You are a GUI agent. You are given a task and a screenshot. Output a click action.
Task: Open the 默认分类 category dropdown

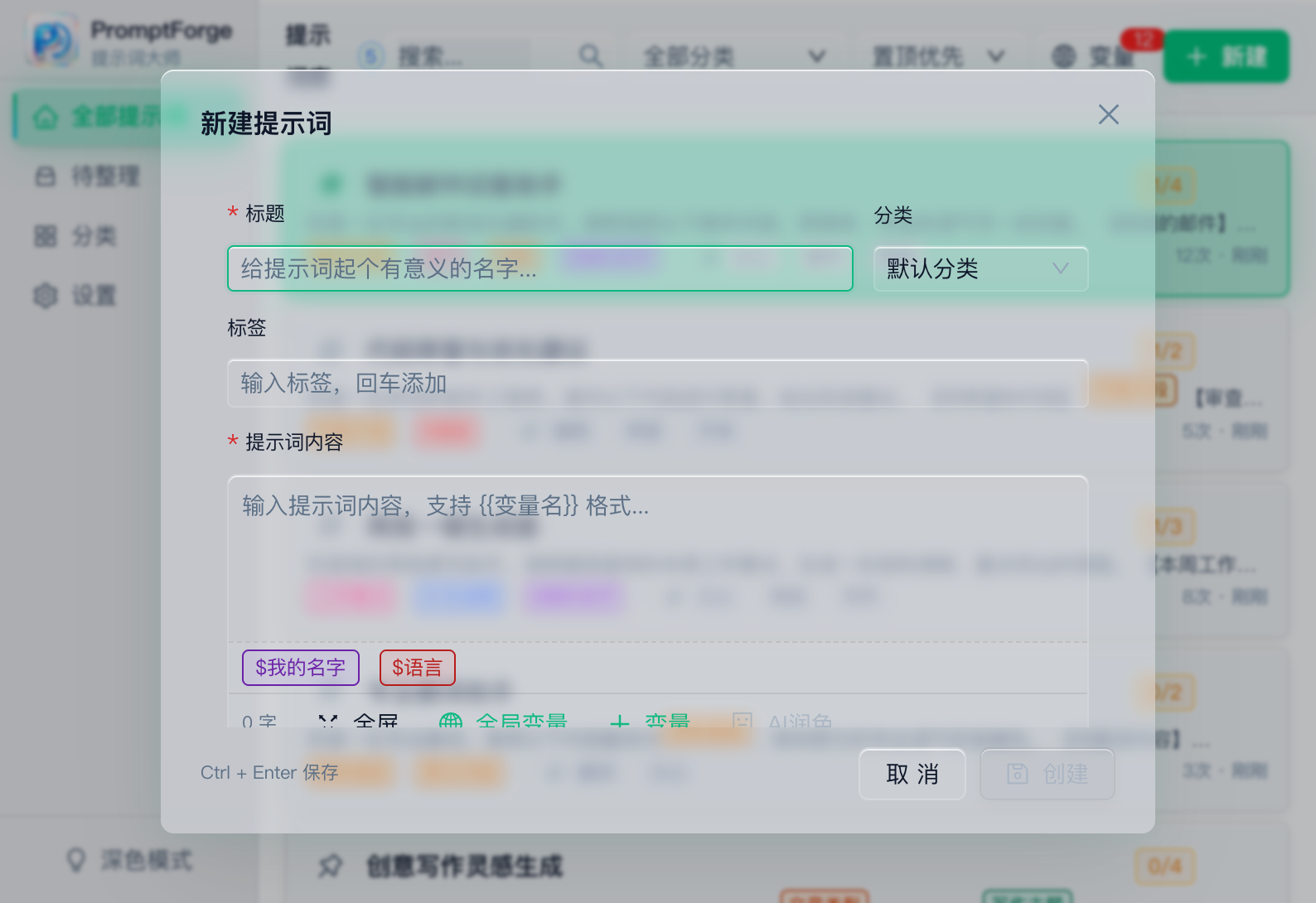[980, 268]
